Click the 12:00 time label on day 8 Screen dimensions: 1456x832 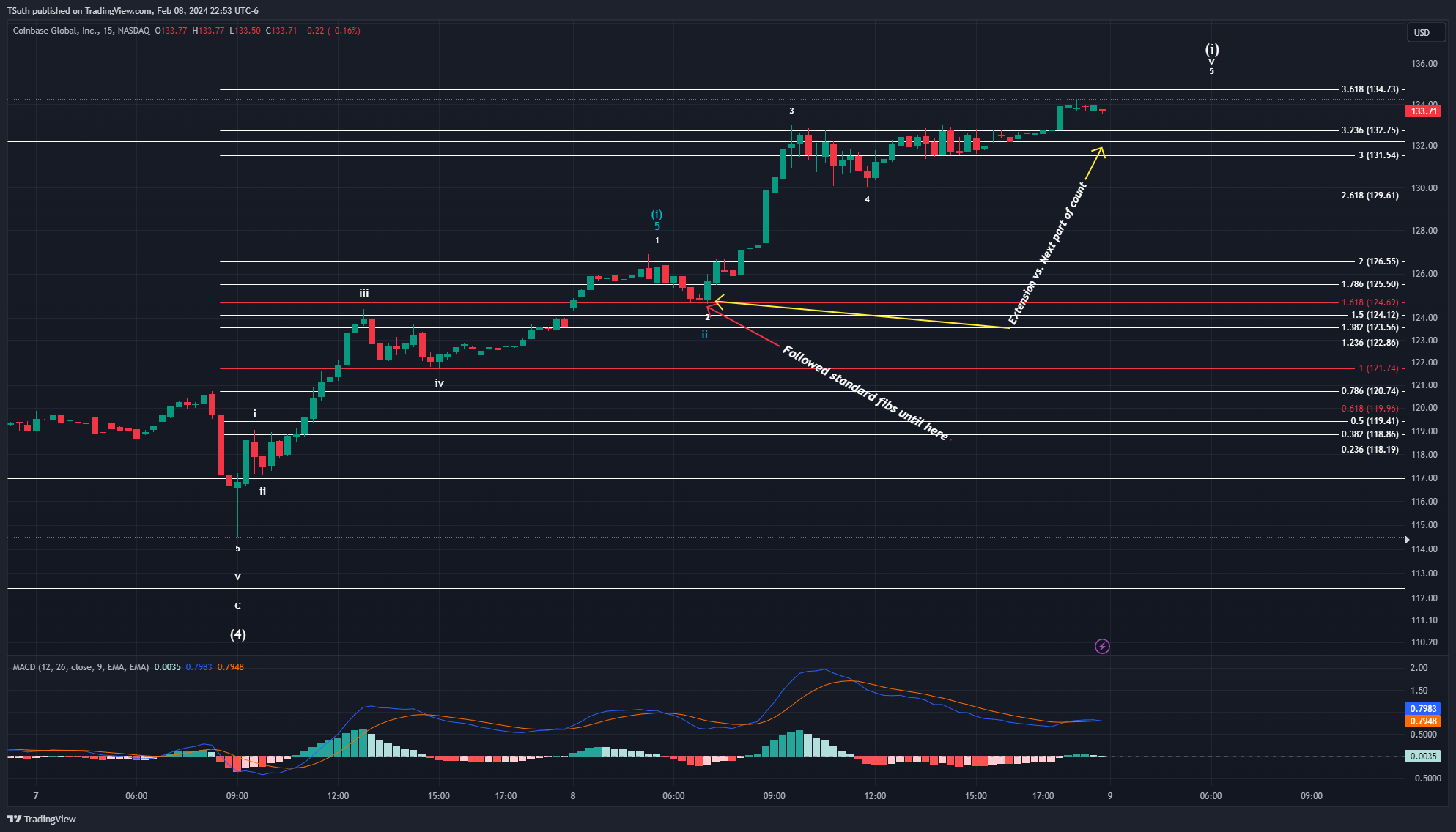click(875, 796)
